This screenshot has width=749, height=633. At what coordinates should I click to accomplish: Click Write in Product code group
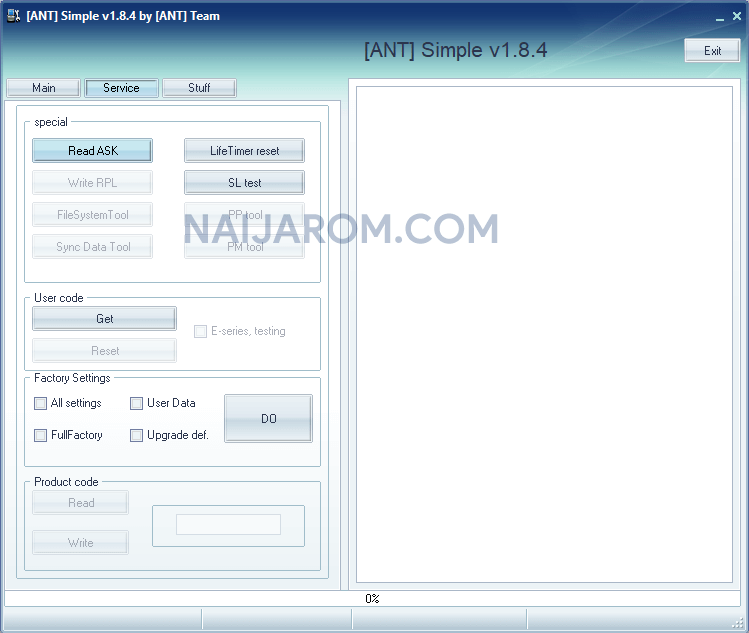(81, 543)
